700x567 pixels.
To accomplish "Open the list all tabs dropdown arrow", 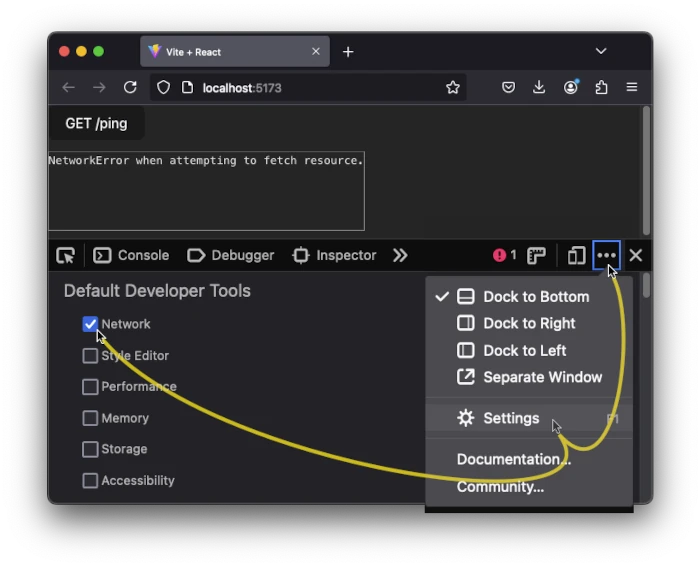I will coord(601,51).
